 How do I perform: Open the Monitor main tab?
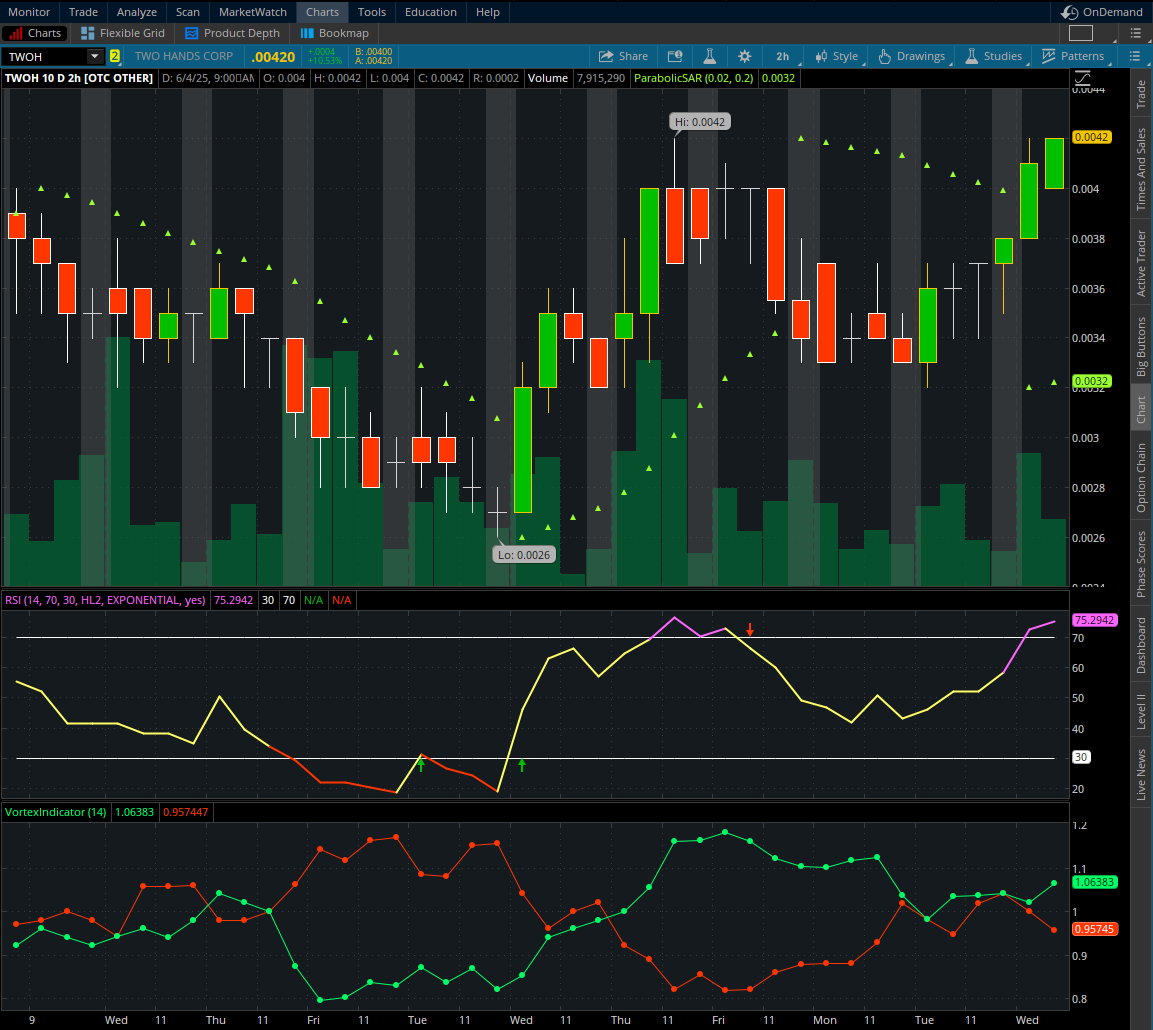[x=29, y=12]
